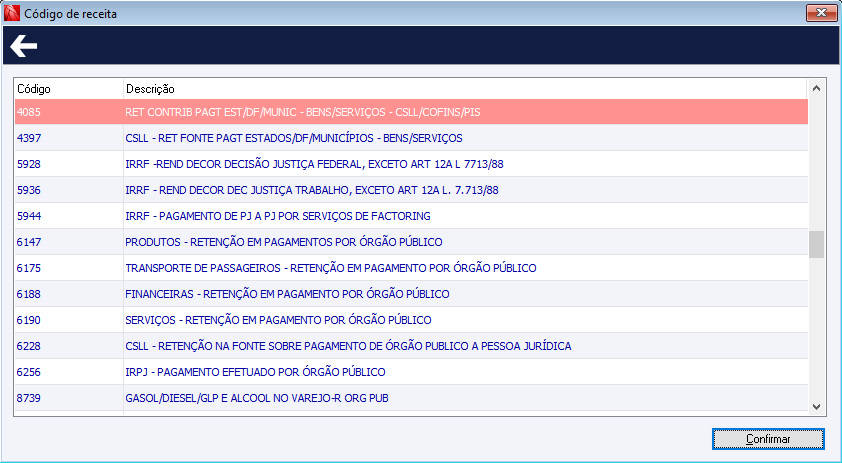Select CSLL - RET FONTE PAGT ESTADOS description
This screenshot has height=463, width=842.
(294, 138)
